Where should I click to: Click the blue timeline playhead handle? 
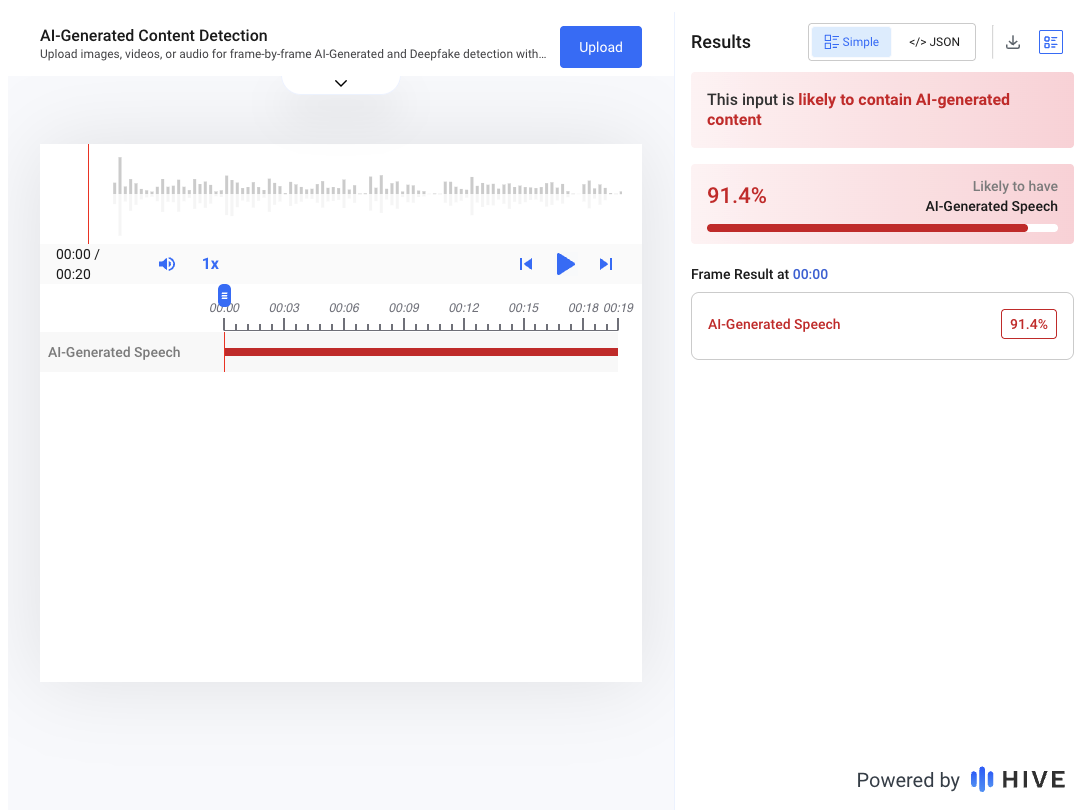click(225, 295)
